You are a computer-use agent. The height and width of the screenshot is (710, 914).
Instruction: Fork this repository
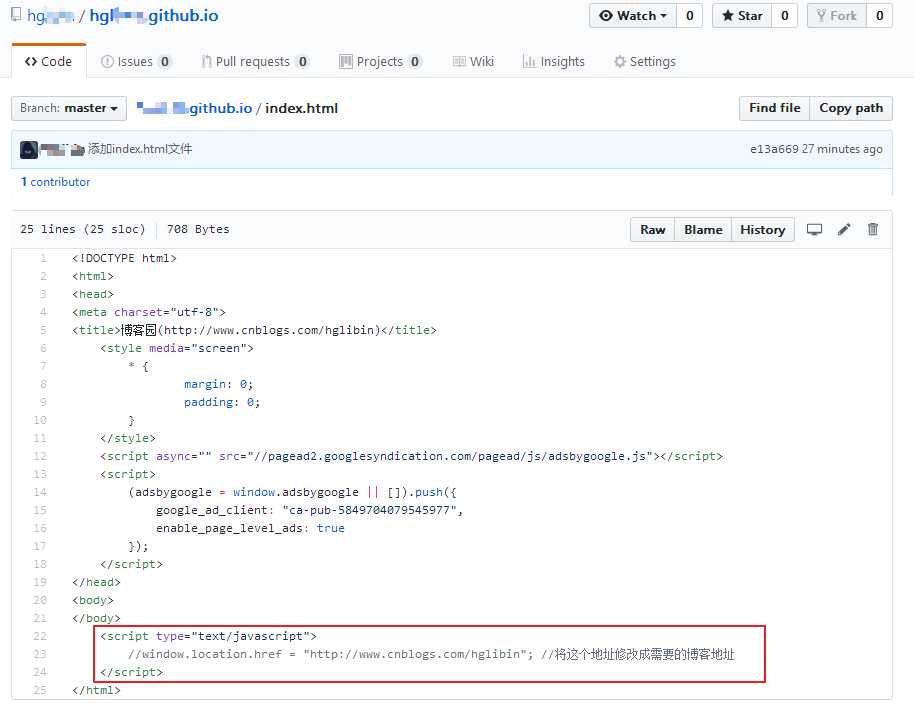tap(836, 16)
